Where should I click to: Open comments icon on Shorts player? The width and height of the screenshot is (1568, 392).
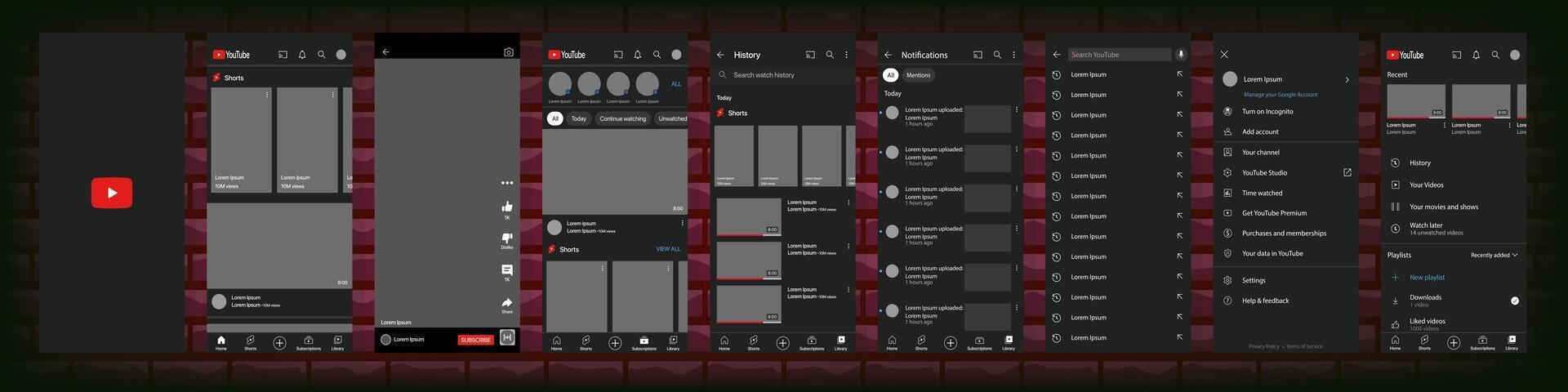click(x=507, y=269)
